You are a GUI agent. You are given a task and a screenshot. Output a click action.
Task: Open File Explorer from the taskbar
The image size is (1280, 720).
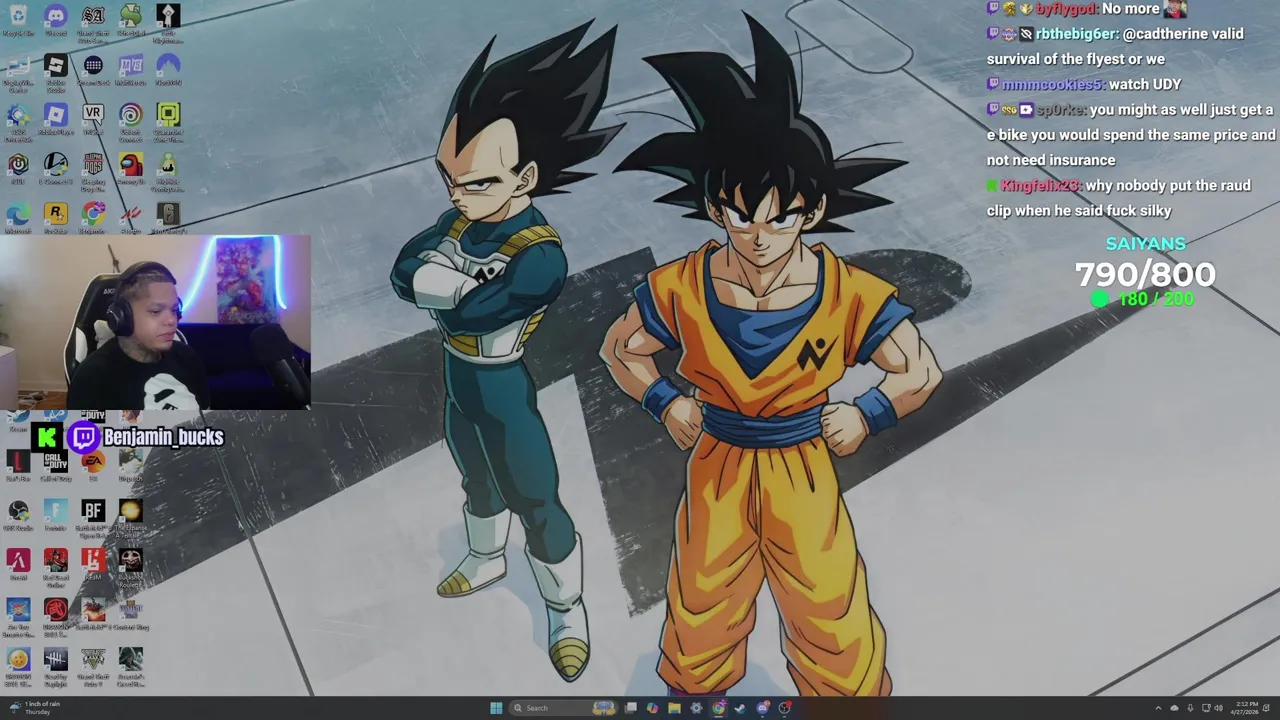pos(674,708)
